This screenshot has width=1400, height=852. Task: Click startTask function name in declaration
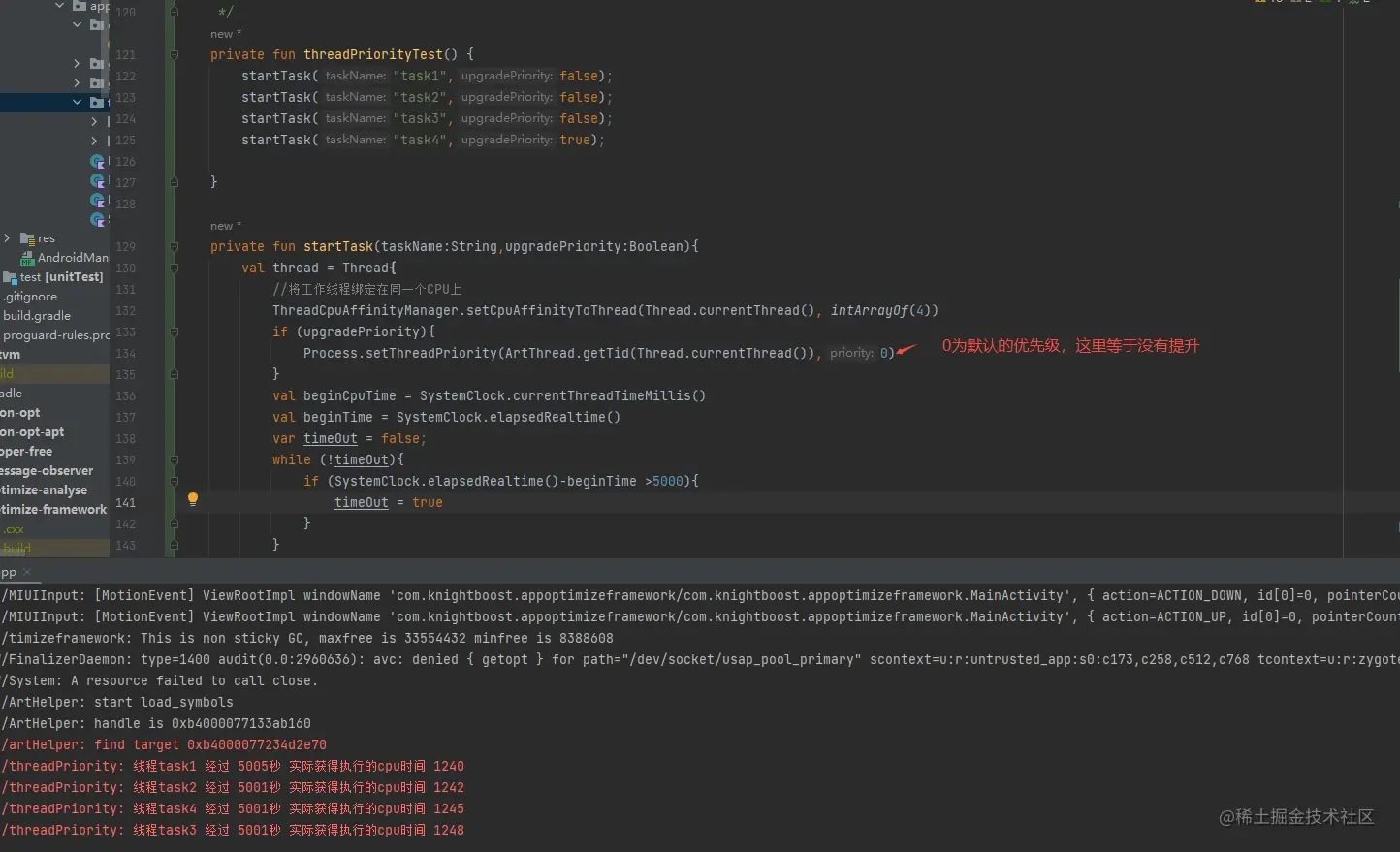pyautogui.click(x=338, y=247)
